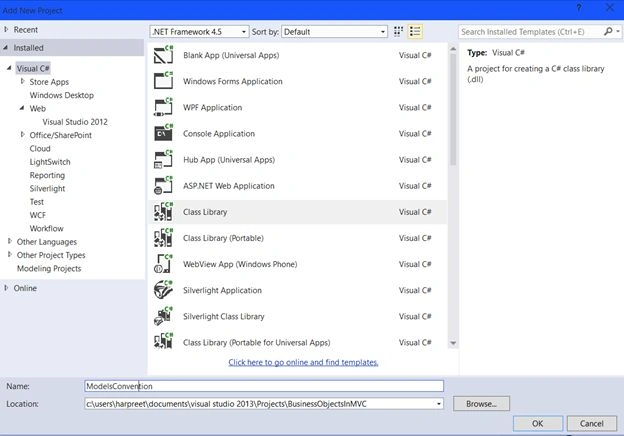Image resolution: width=624 pixels, height=436 pixels.
Task: Open the search options dropdown arrow
Action: click(x=618, y=31)
